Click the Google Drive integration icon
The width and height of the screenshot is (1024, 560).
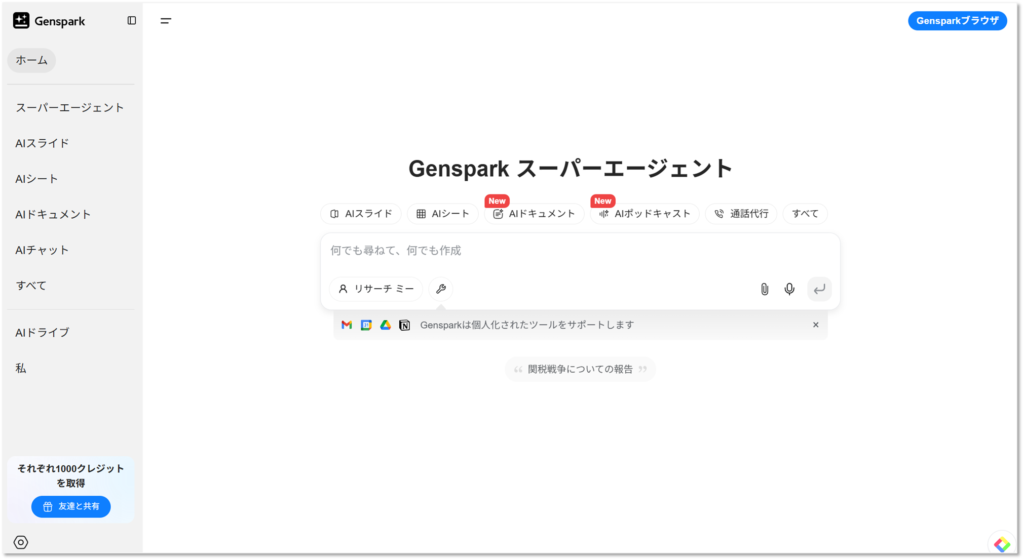point(385,325)
